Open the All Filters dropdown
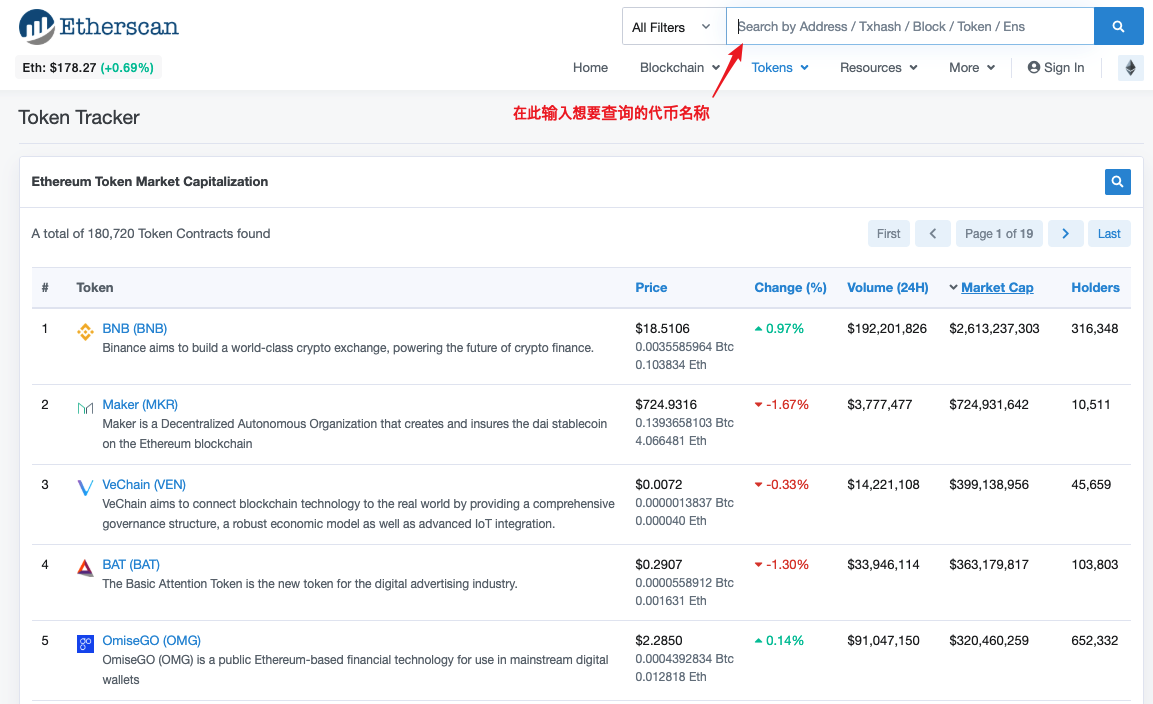 [674, 26]
